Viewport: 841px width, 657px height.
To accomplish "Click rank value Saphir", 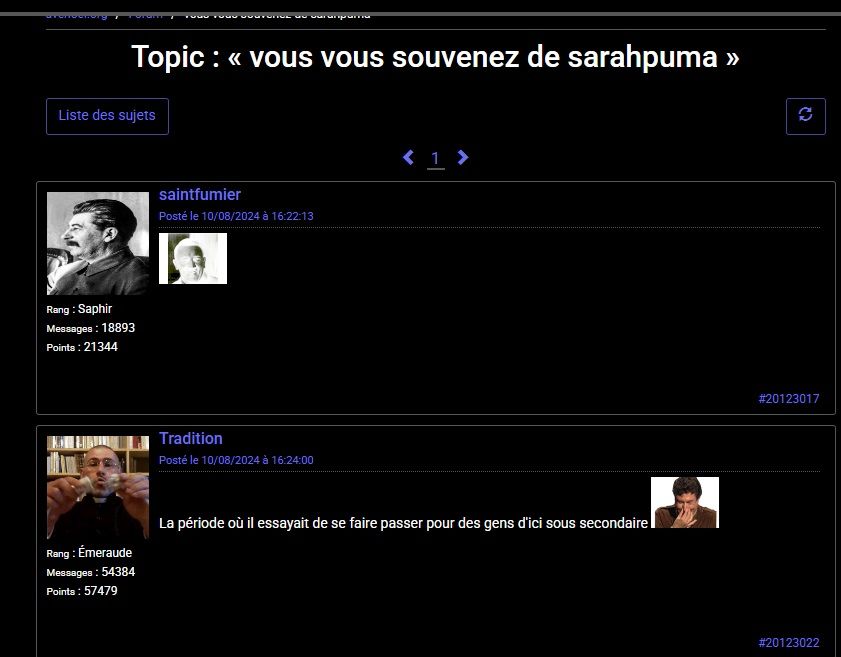I will click(x=95, y=309).
